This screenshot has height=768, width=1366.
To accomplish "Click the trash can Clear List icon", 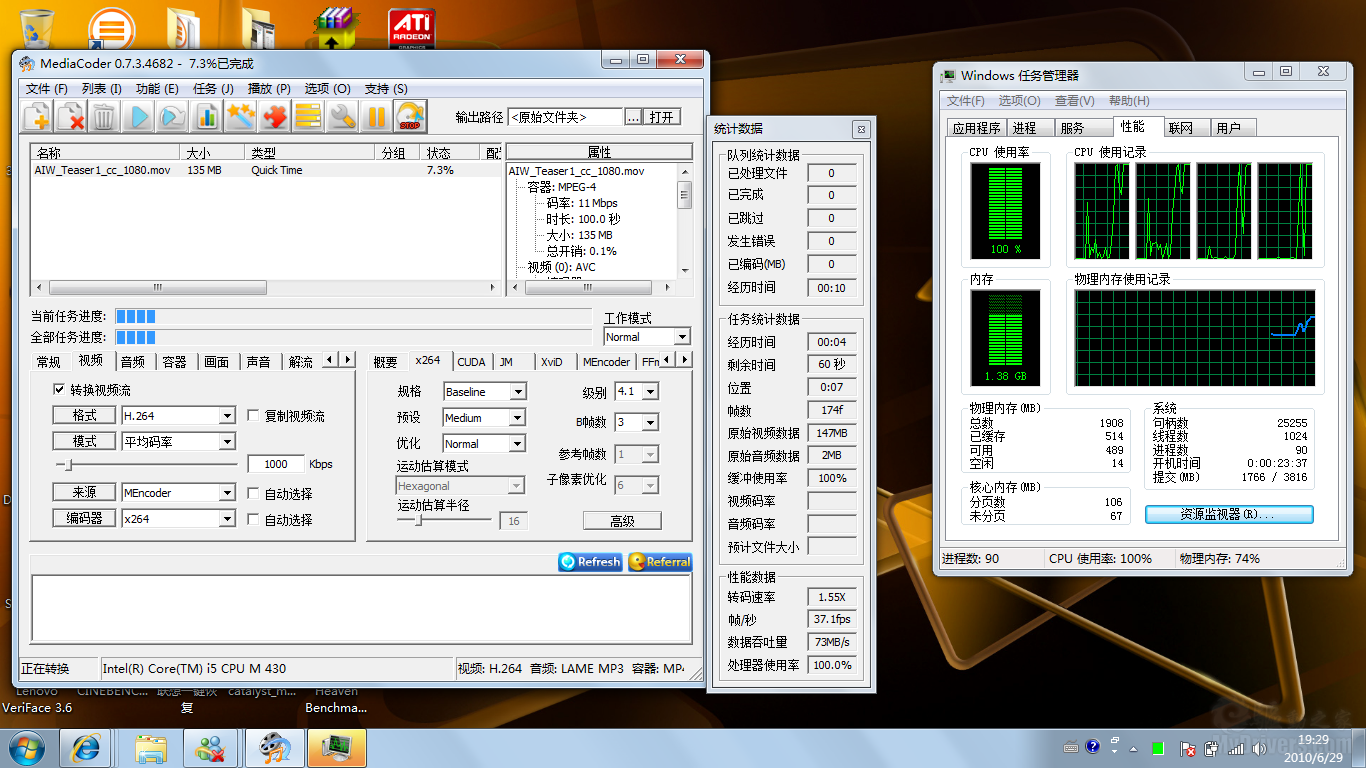I will [x=104, y=117].
